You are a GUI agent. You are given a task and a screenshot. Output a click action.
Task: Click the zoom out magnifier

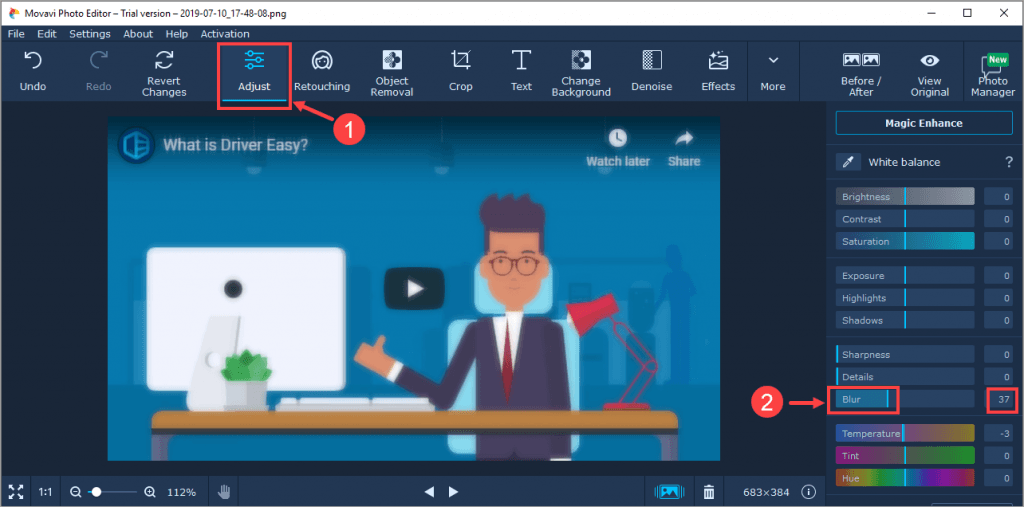[x=76, y=491]
